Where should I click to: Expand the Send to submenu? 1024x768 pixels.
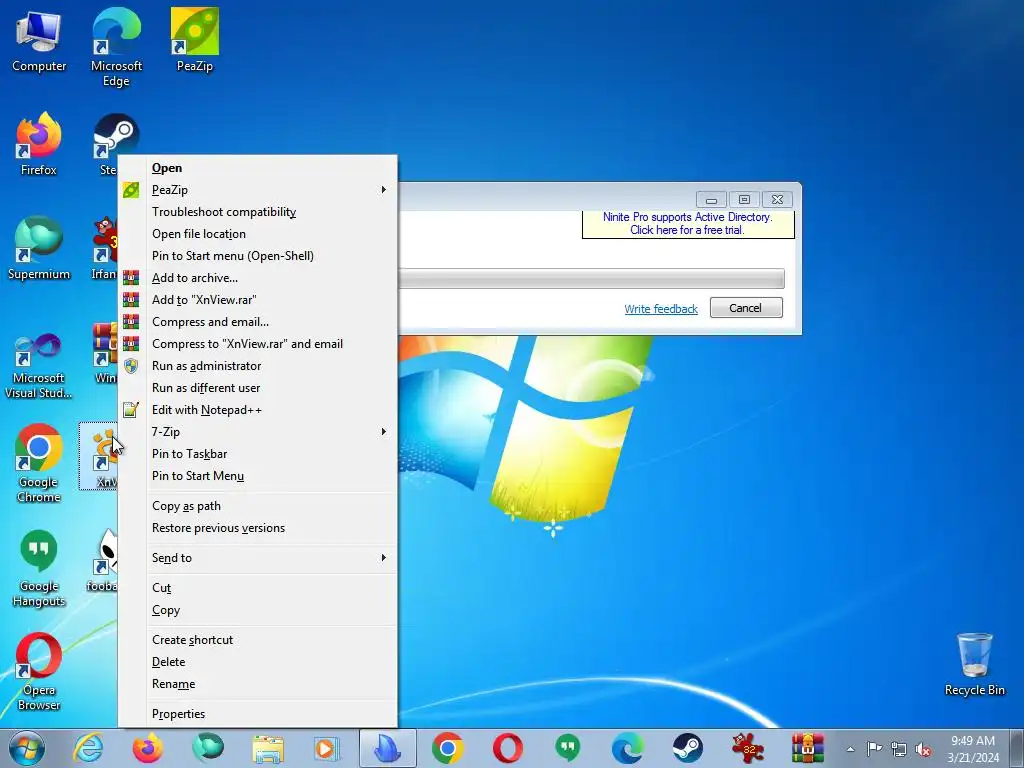coord(258,558)
